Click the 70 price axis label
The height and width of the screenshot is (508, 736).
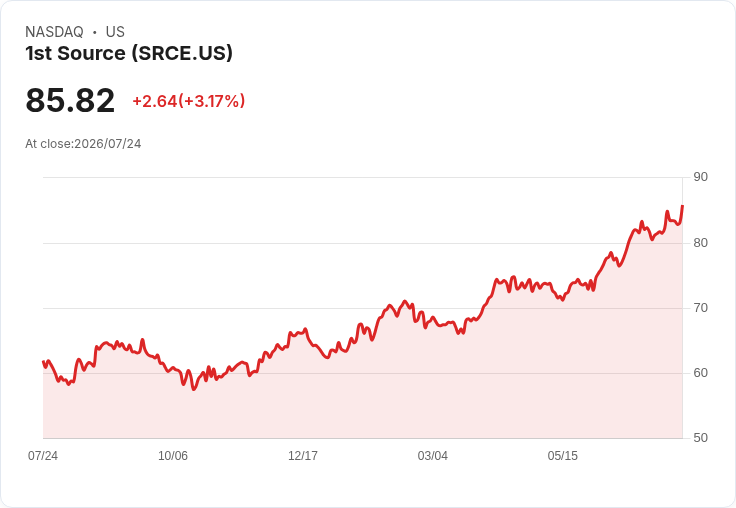pyautogui.click(x=700, y=308)
